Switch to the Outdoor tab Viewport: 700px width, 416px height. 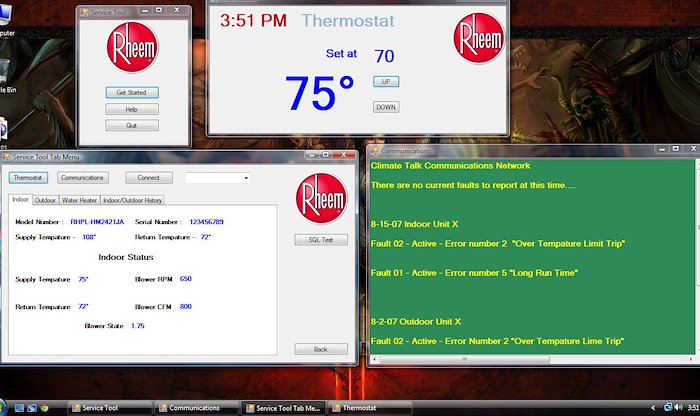pyautogui.click(x=46, y=200)
